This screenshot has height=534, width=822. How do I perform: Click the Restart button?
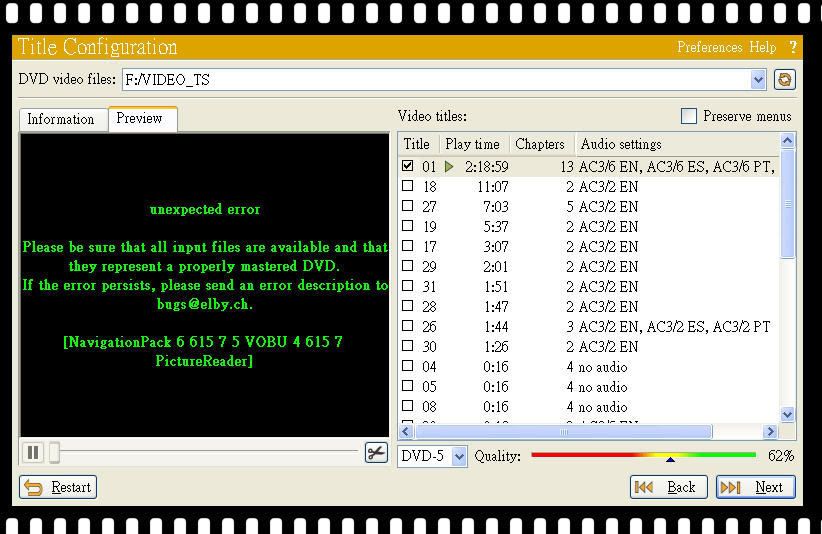click(x=59, y=487)
